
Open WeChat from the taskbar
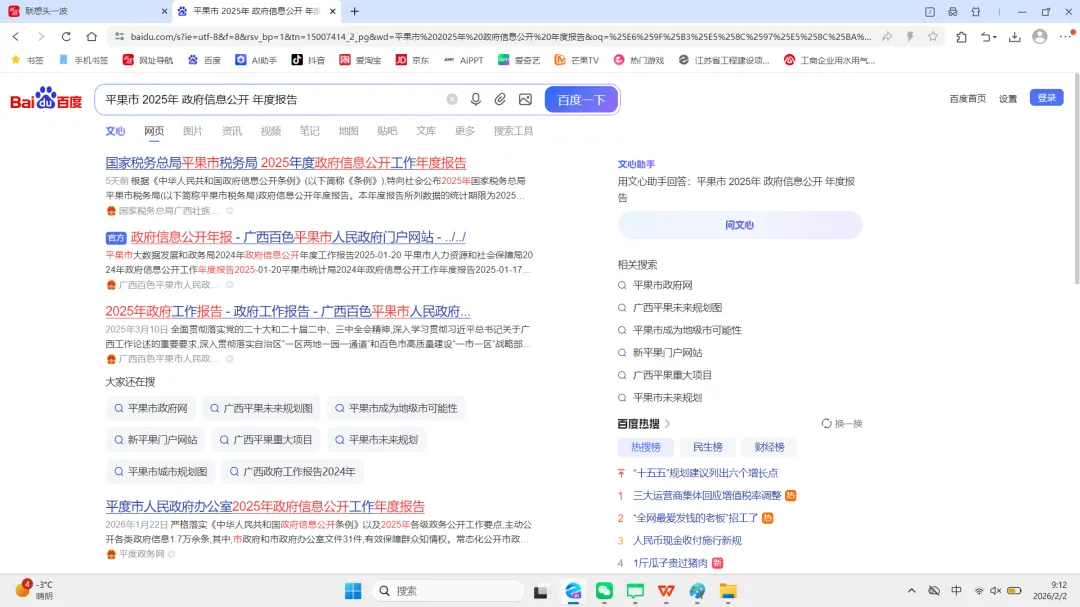[x=604, y=591]
